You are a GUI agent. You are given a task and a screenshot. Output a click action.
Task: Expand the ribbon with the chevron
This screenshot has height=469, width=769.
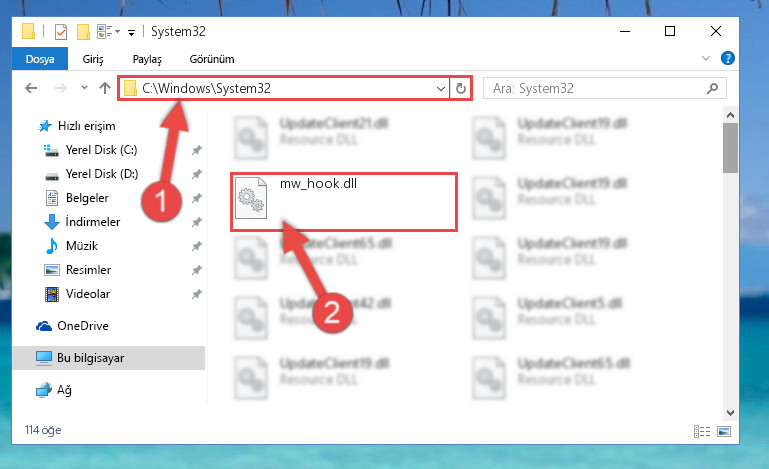[x=706, y=58]
